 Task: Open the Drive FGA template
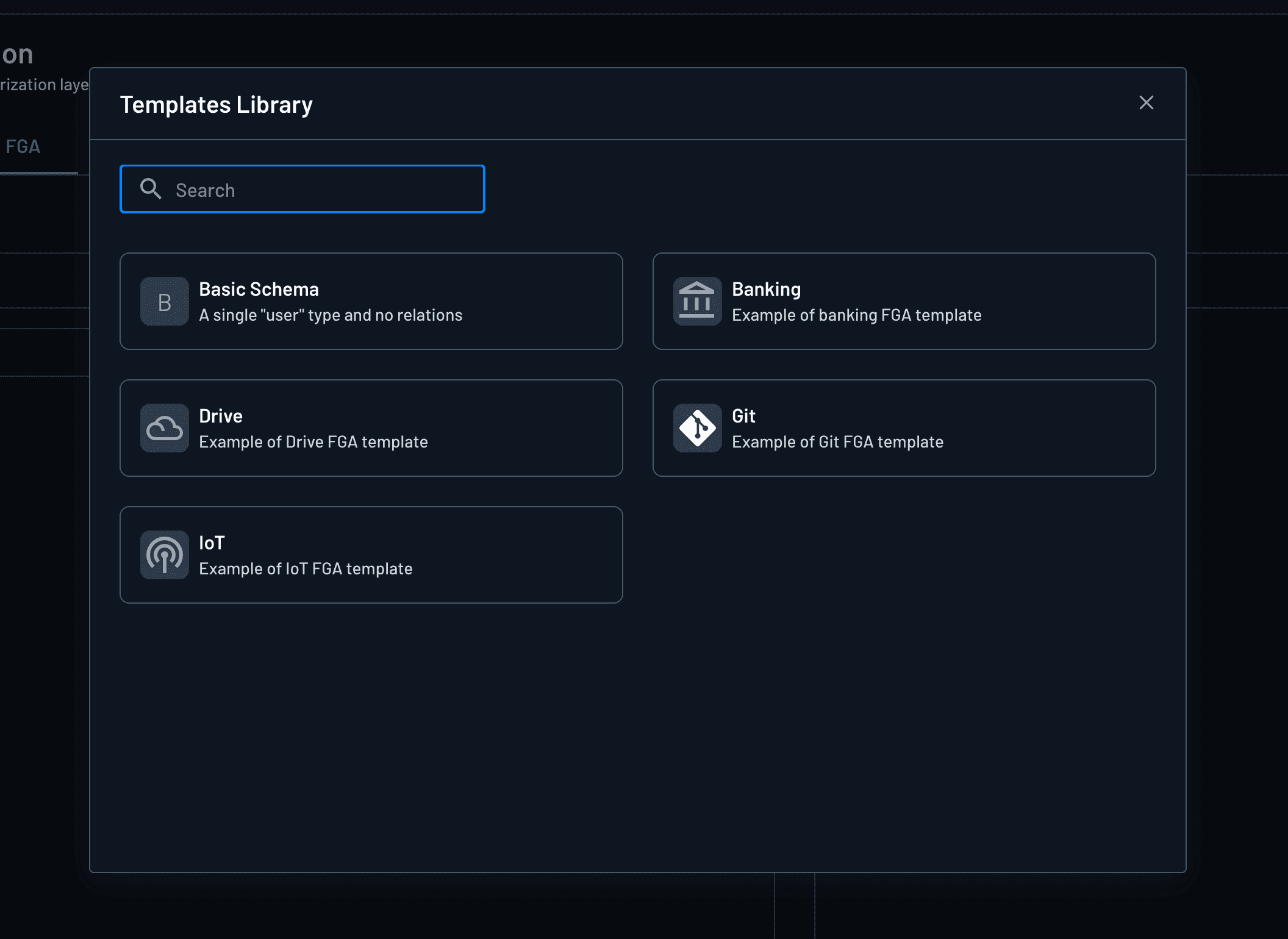[x=371, y=428]
